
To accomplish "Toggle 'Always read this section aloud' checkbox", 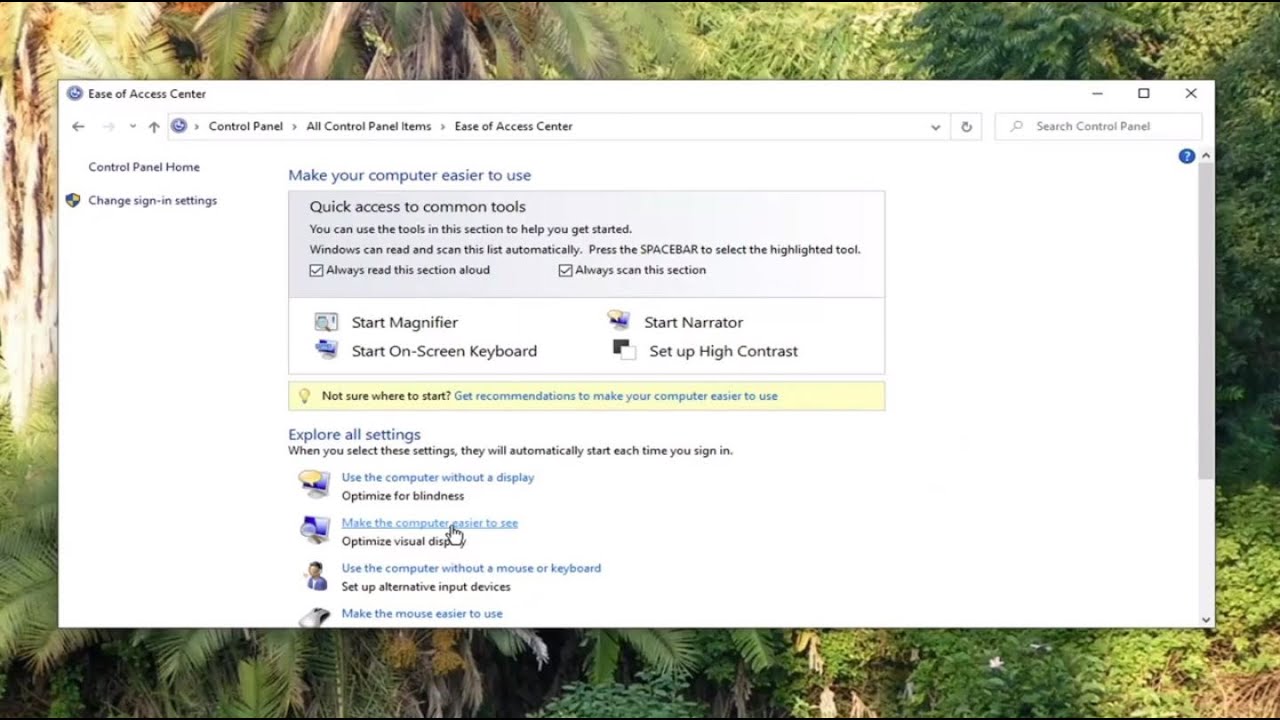I will pyautogui.click(x=316, y=270).
